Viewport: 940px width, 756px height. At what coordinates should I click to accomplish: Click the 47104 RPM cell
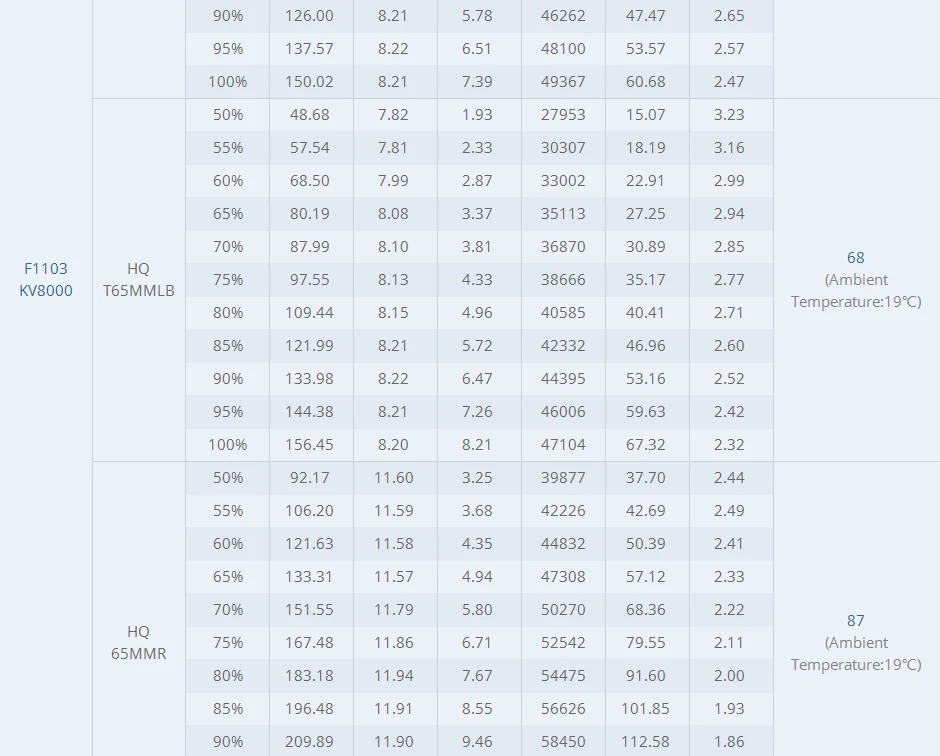563,445
